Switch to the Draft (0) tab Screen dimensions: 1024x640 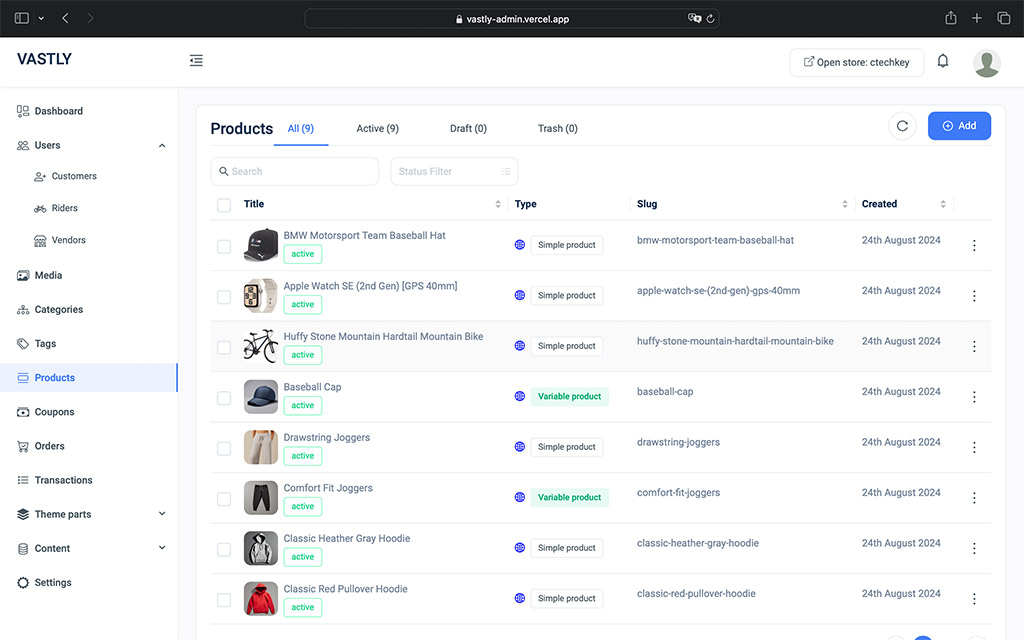point(468,129)
